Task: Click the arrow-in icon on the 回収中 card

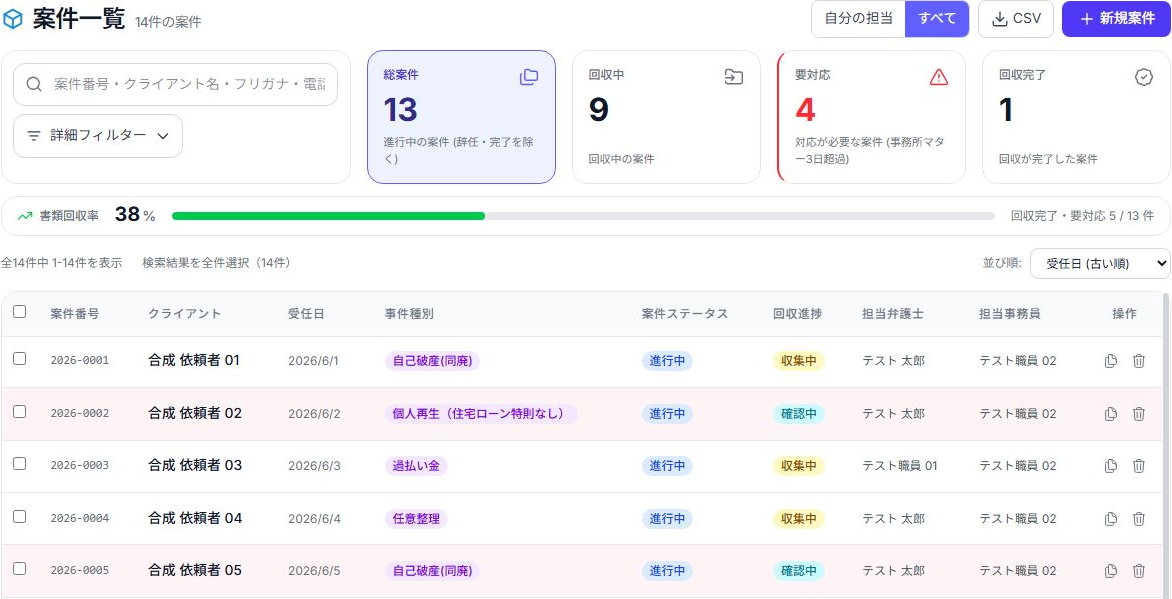Action: pyautogui.click(x=733, y=76)
